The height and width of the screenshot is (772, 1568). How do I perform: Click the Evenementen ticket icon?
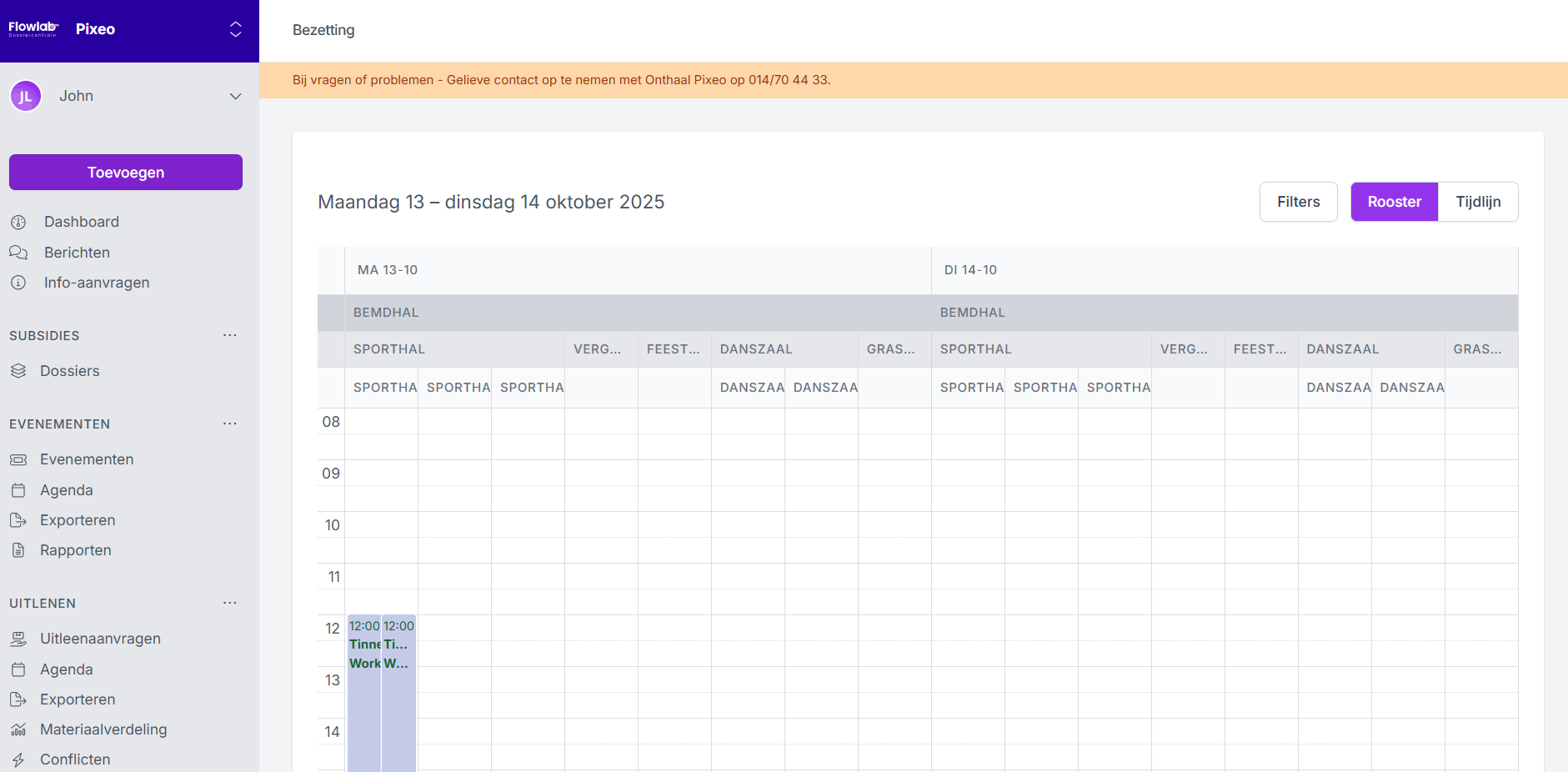(x=18, y=459)
